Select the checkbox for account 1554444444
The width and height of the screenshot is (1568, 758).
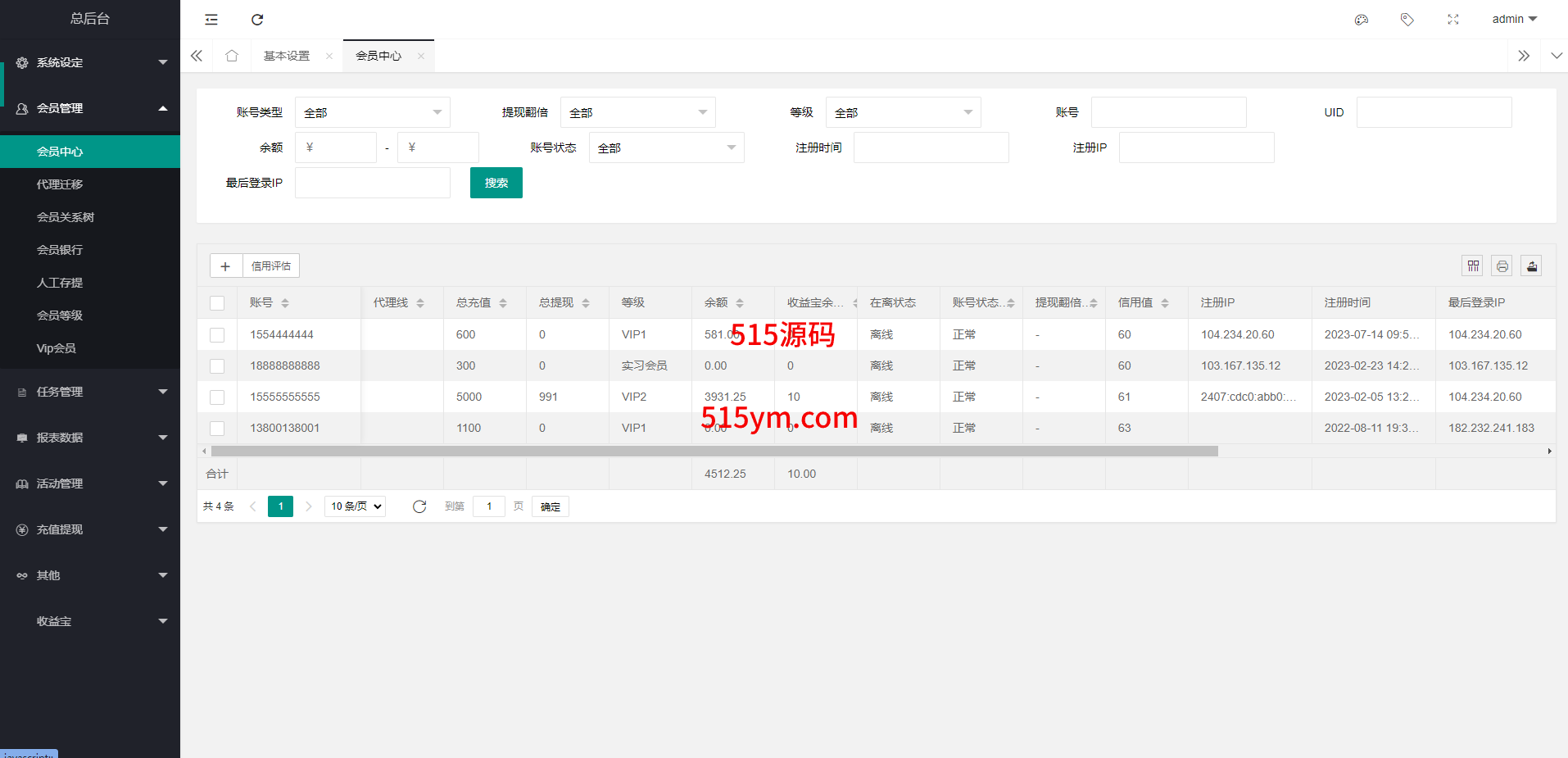[217, 335]
